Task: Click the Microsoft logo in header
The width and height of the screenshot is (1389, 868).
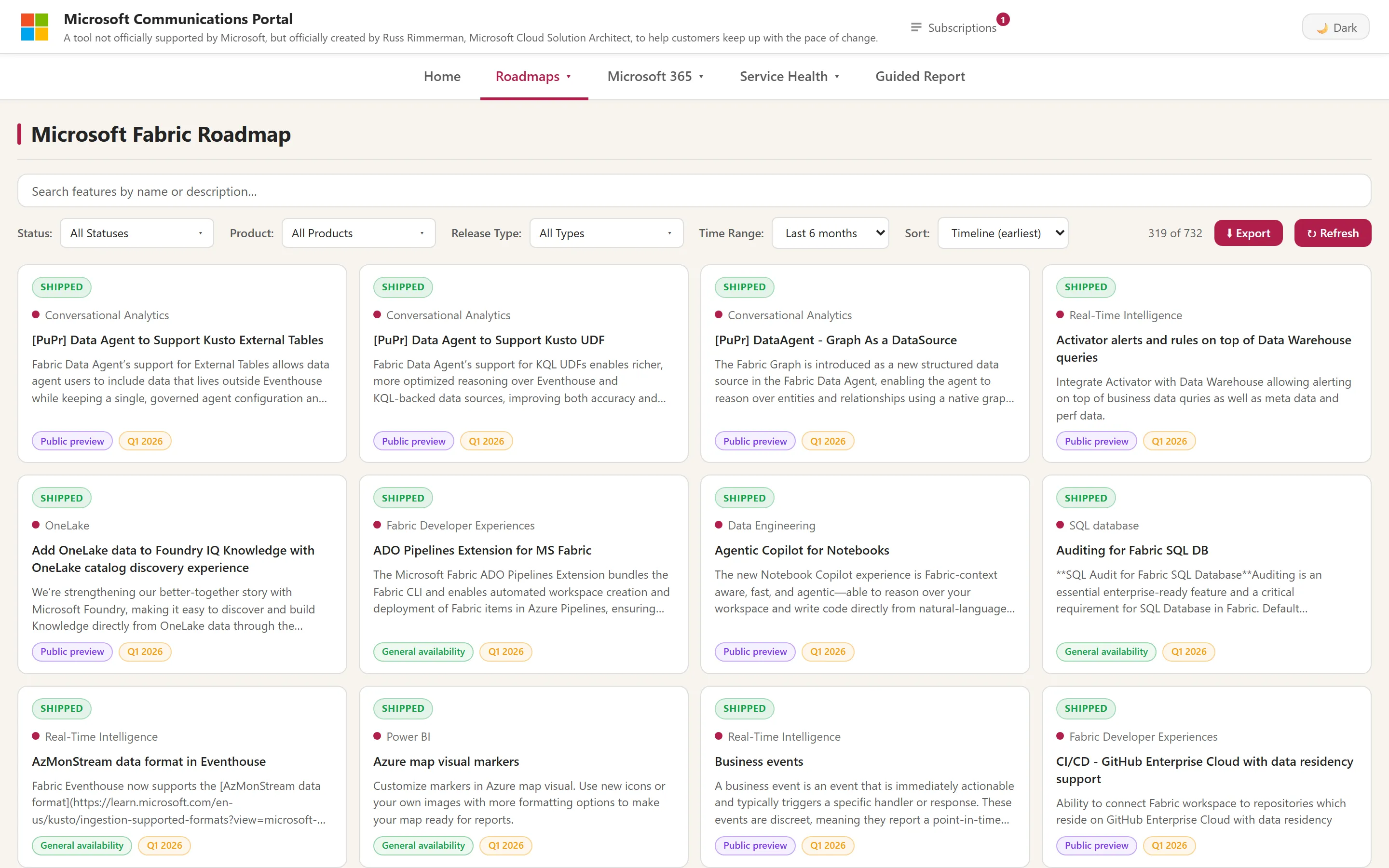Action: click(x=34, y=27)
